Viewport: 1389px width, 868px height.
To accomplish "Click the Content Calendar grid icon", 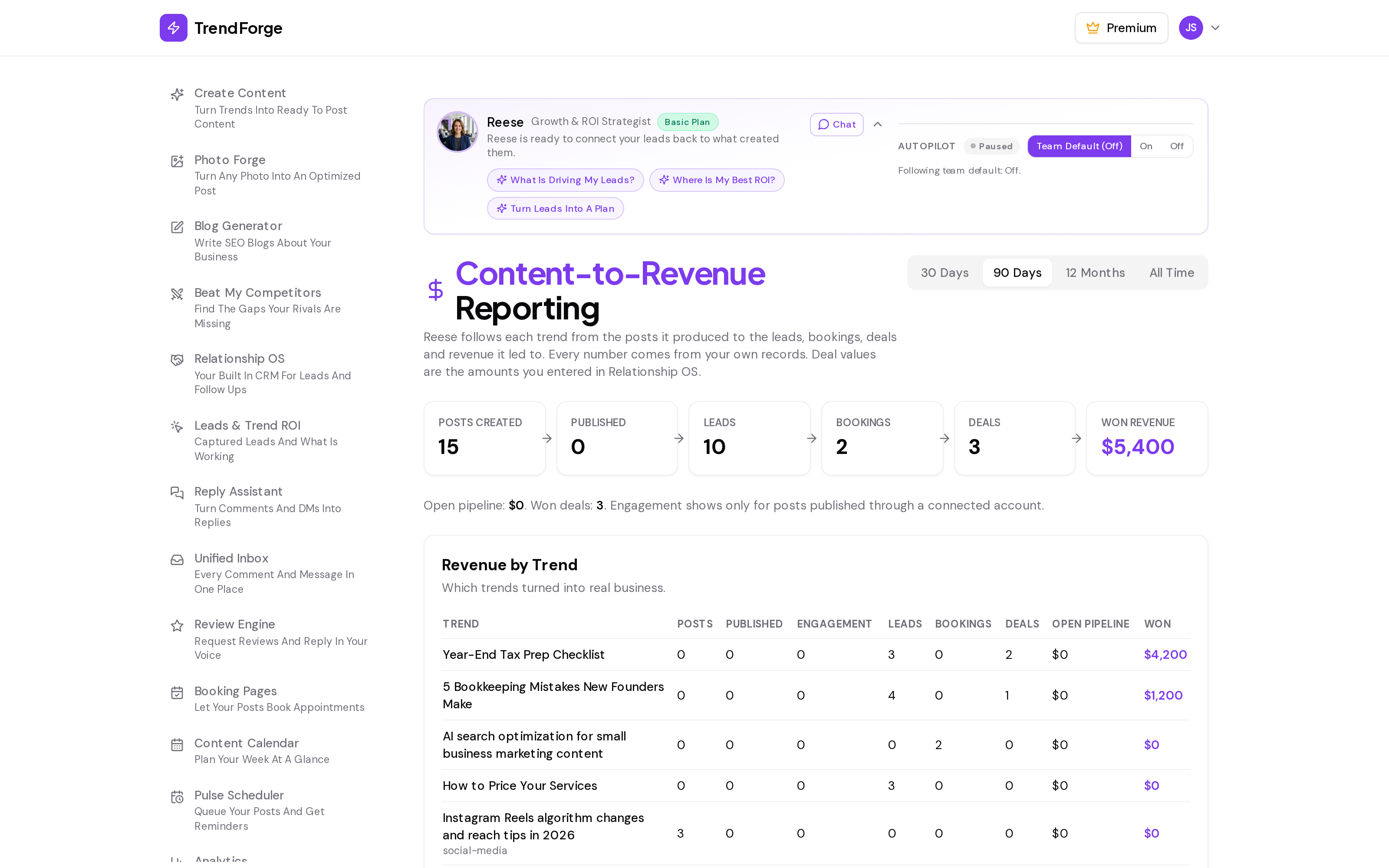I will (178, 745).
